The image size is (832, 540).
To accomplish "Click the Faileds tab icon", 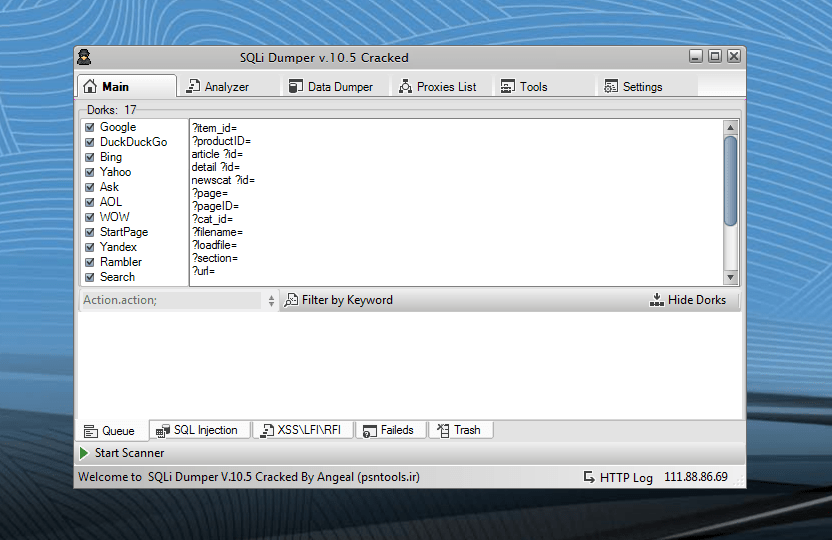I will [x=370, y=431].
